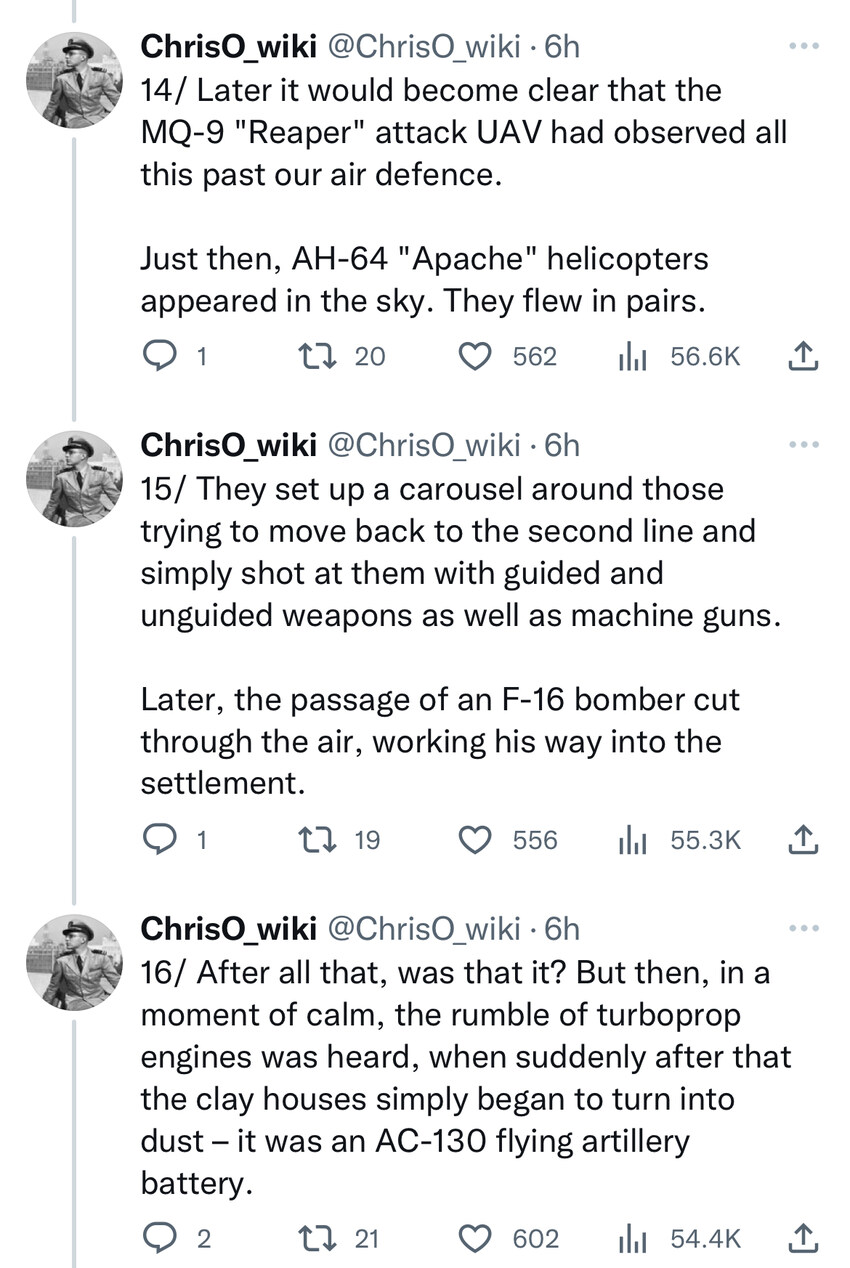Open more options for tweet 14
Viewport: 850px width, 1268px height.
click(804, 47)
